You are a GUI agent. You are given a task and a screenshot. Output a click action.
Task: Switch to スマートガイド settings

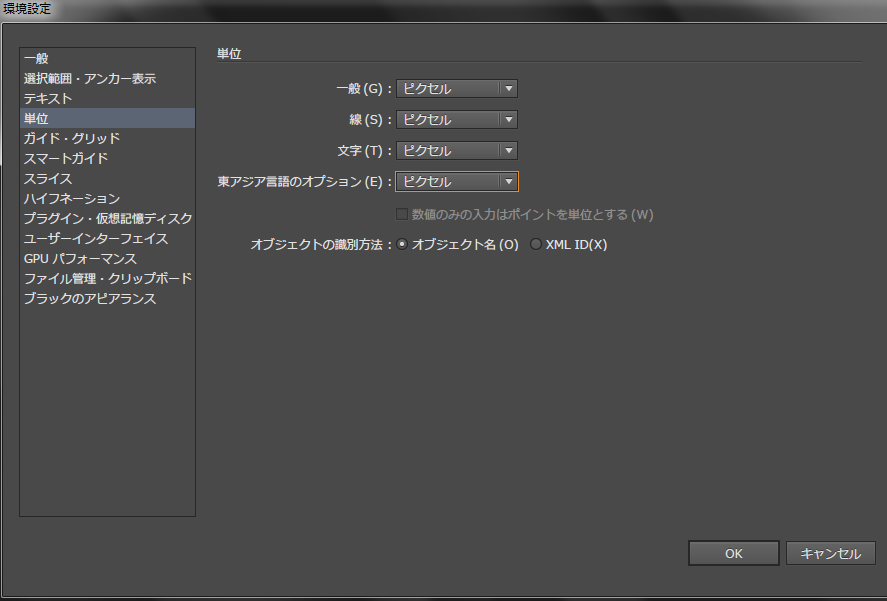pyautogui.click(x=107, y=158)
